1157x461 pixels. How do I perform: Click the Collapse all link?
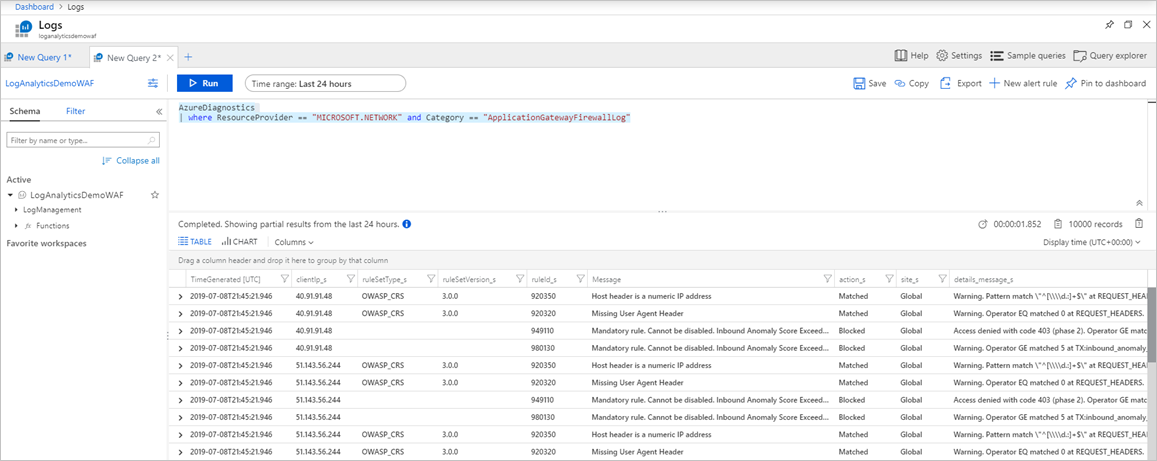(x=130, y=161)
